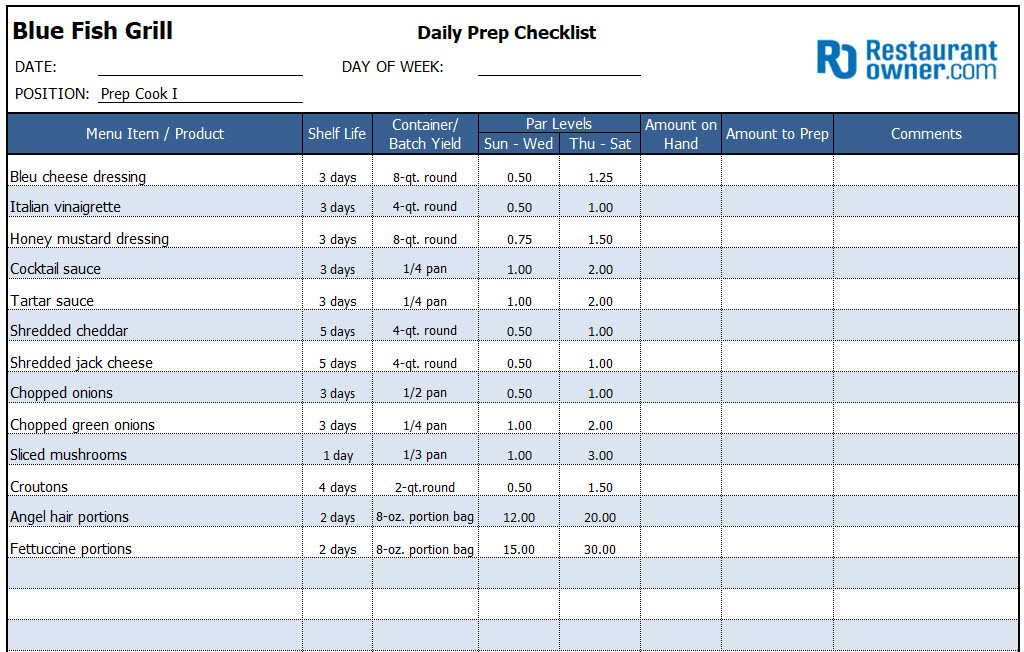
Task: Click the Cocktail sauce cell
Action: click(155, 264)
